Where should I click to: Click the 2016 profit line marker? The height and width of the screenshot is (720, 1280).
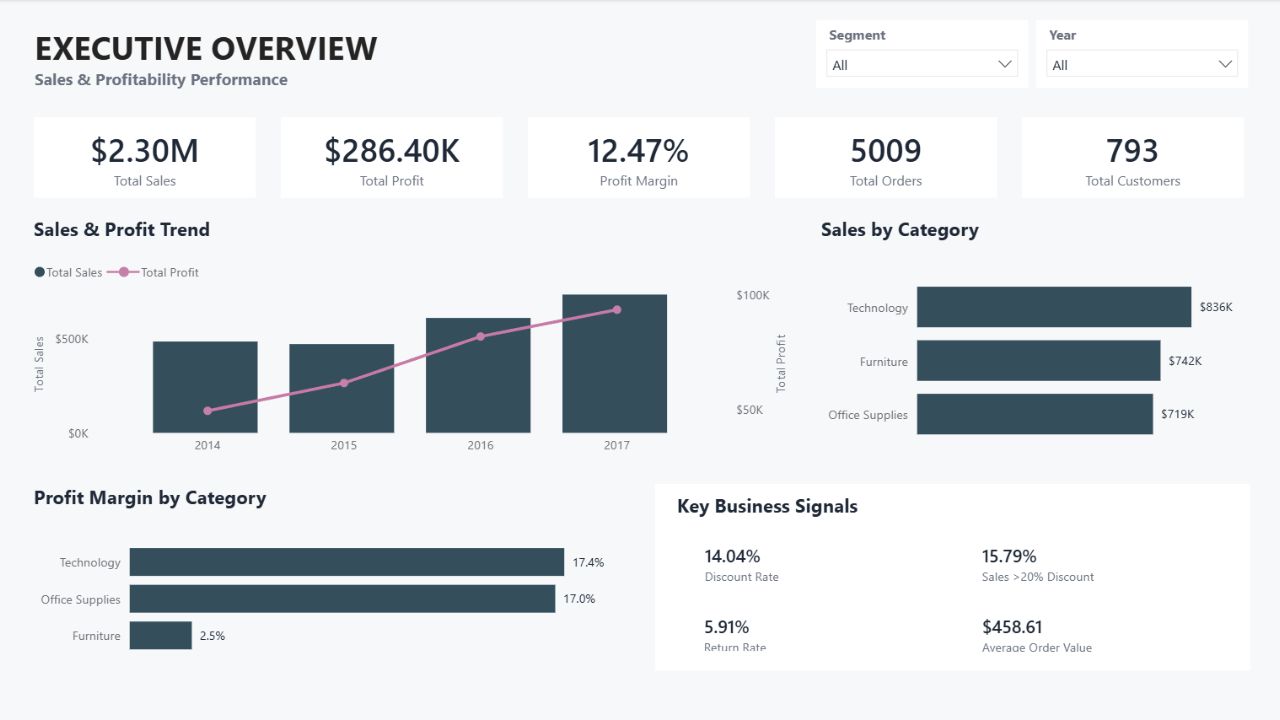pos(480,337)
